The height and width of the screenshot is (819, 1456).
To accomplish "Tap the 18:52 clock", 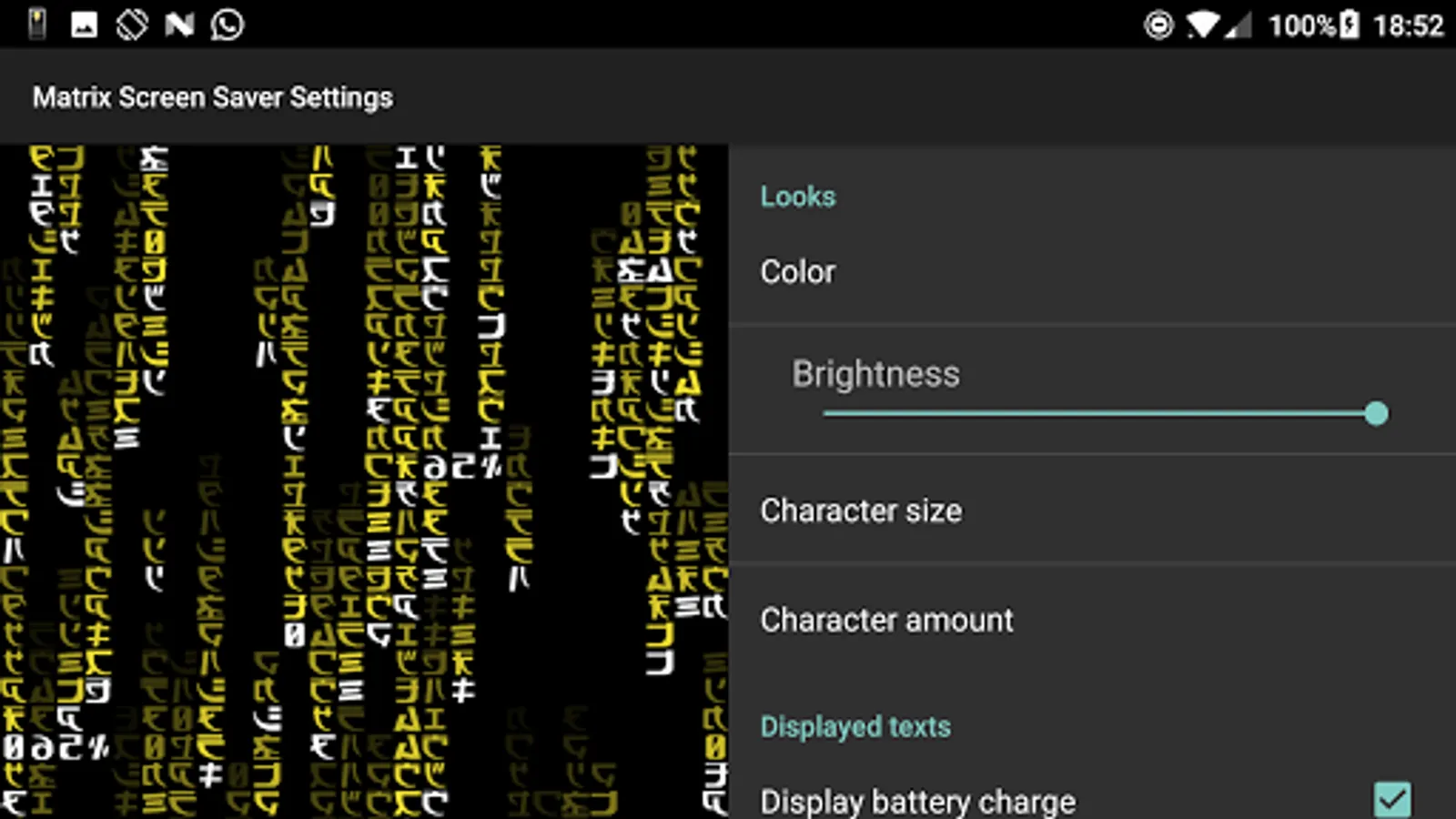I will point(1409,25).
